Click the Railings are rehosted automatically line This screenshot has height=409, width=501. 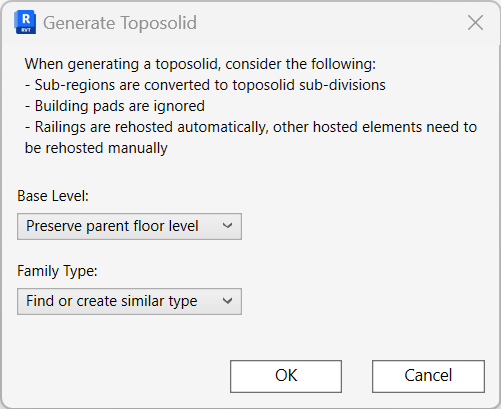tap(251, 127)
